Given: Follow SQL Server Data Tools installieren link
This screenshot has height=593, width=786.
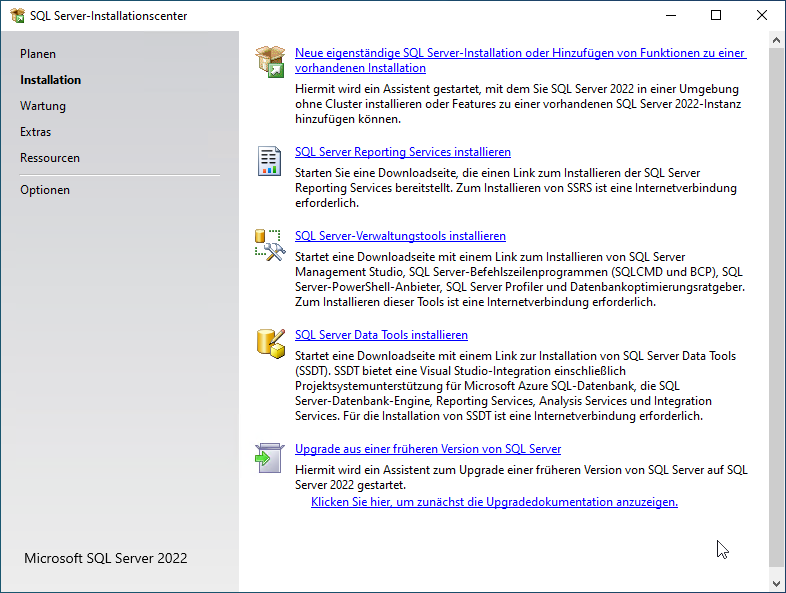Looking at the screenshot, I should coord(381,335).
